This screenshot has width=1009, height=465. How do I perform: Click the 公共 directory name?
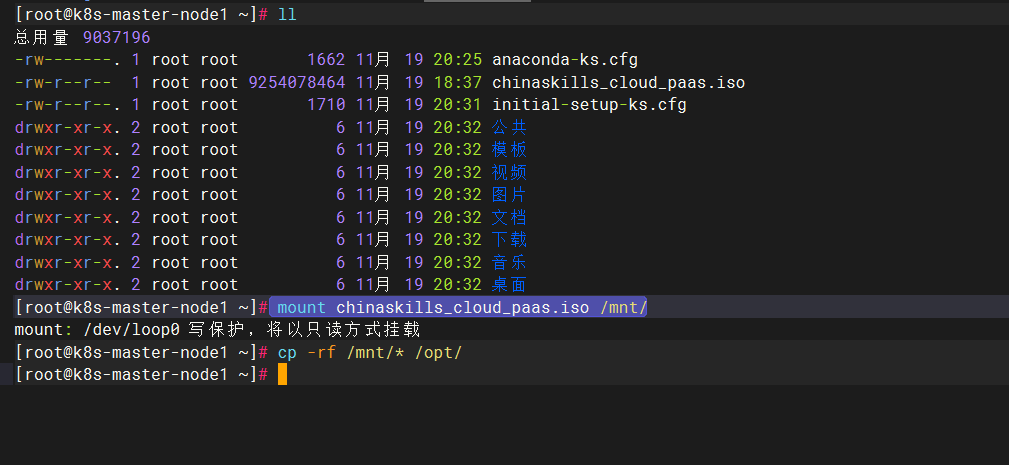tap(509, 128)
